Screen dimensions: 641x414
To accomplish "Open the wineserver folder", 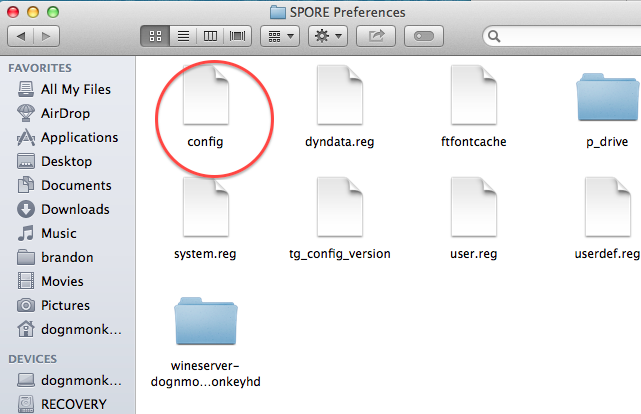I will click(205, 322).
